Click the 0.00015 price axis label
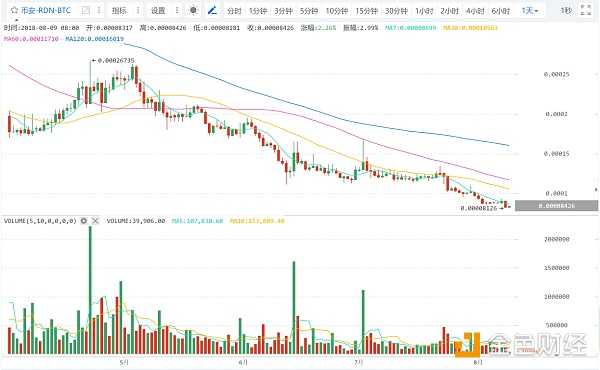Screen dimensions: 600x370 click(x=556, y=153)
